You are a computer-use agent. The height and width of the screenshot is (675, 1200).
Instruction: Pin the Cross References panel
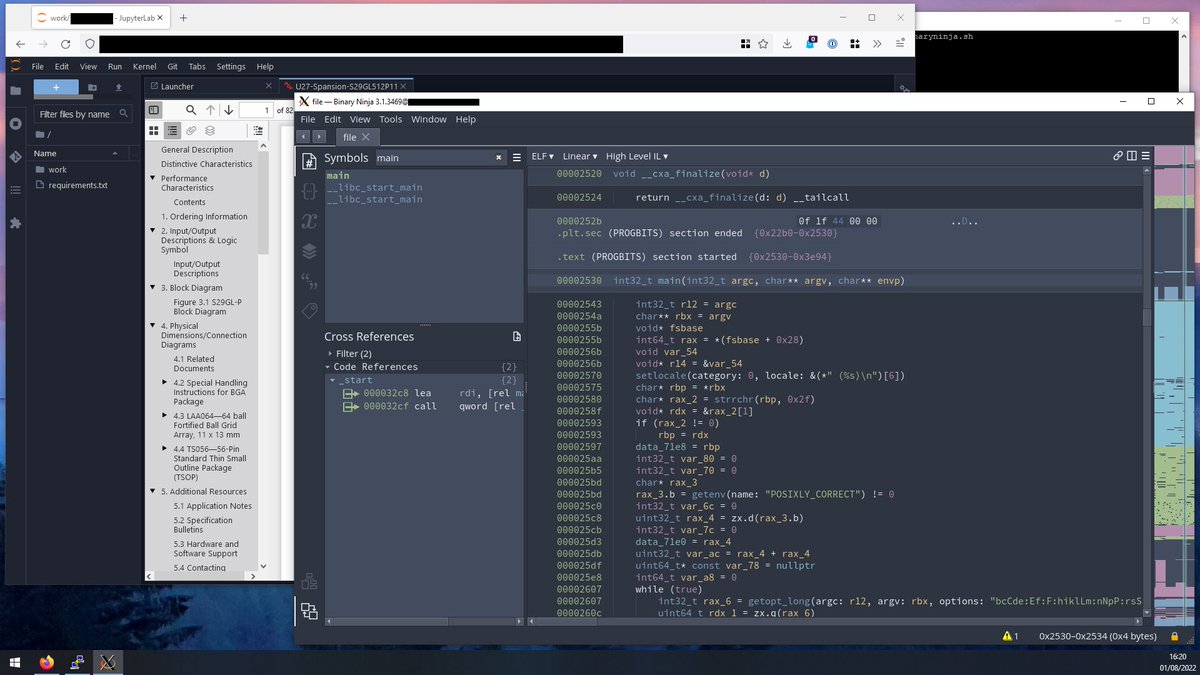coord(517,337)
